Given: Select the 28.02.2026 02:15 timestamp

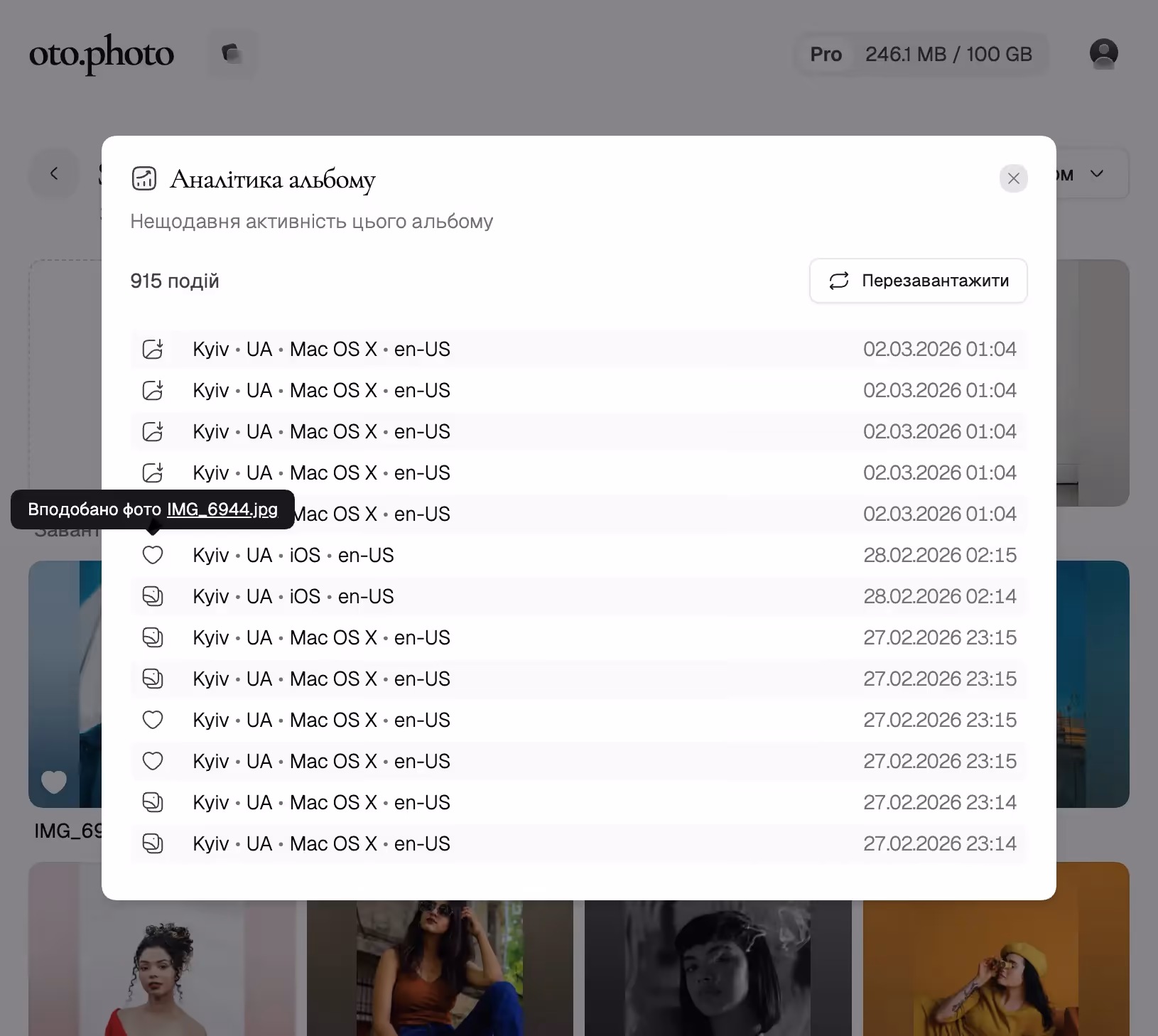Looking at the screenshot, I should pyautogui.click(x=940, y=555).
